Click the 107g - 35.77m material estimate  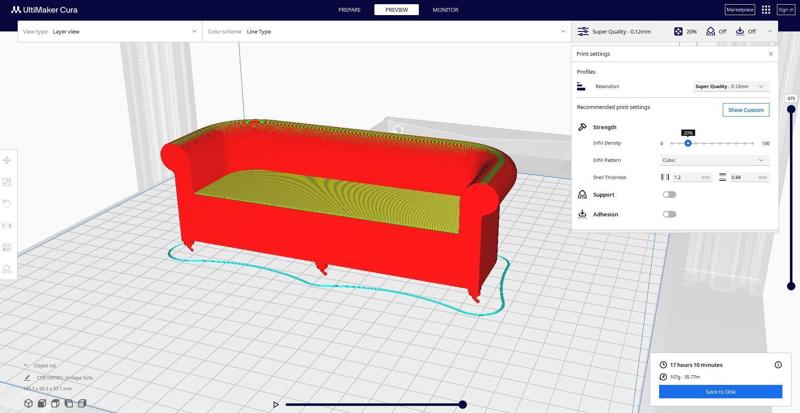pyautogui.click(x=685, y=377)
